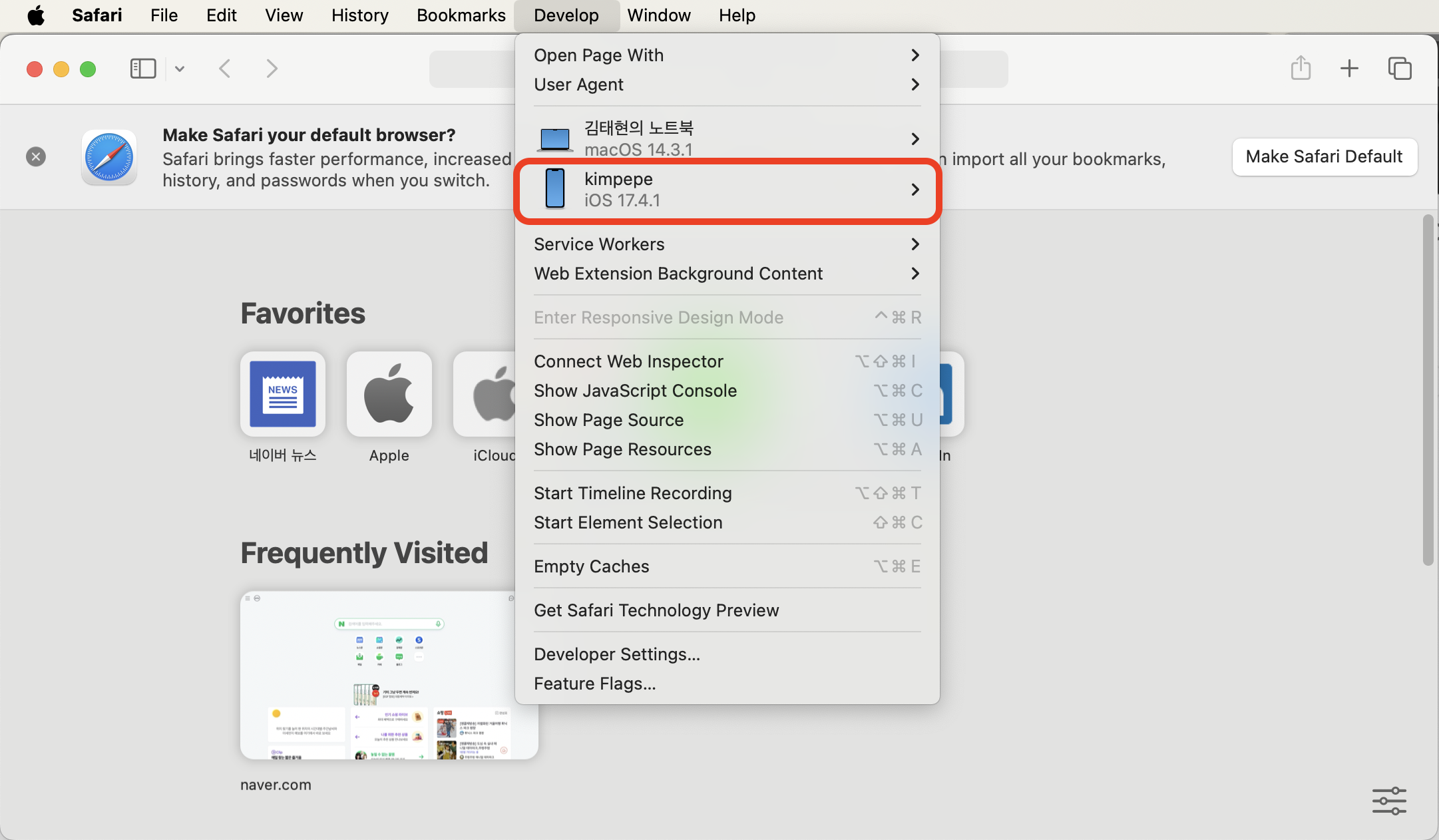Expand the kimpepe iOS device submenu
1439x840 pixels.
[727, 190]
